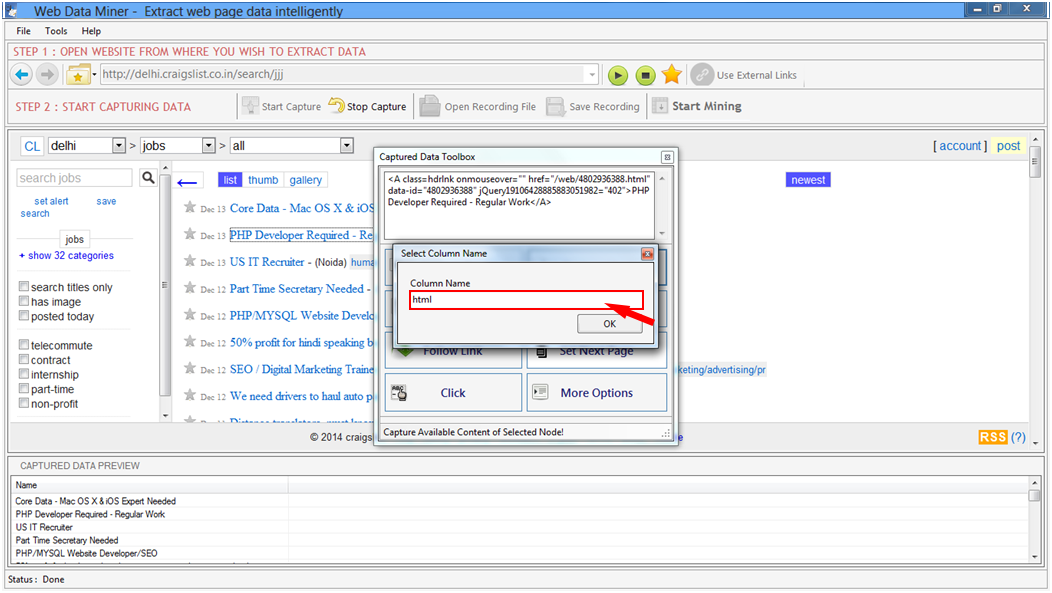Open the URL address bar dropdown arrow
The image size is (1052, 593).
pos(592,74)
